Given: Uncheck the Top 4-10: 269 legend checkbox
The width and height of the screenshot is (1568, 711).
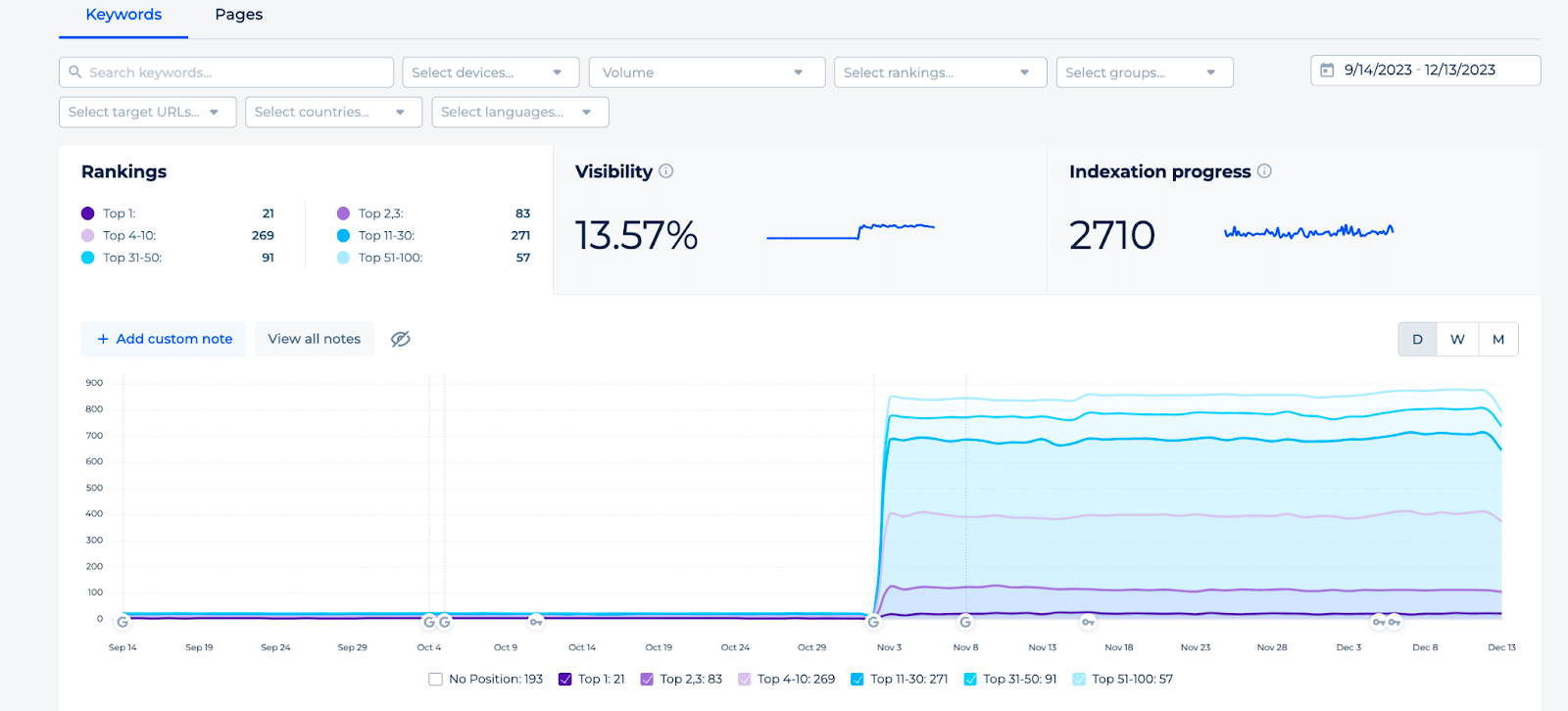Looking at the screenshot, I should 744,679.
